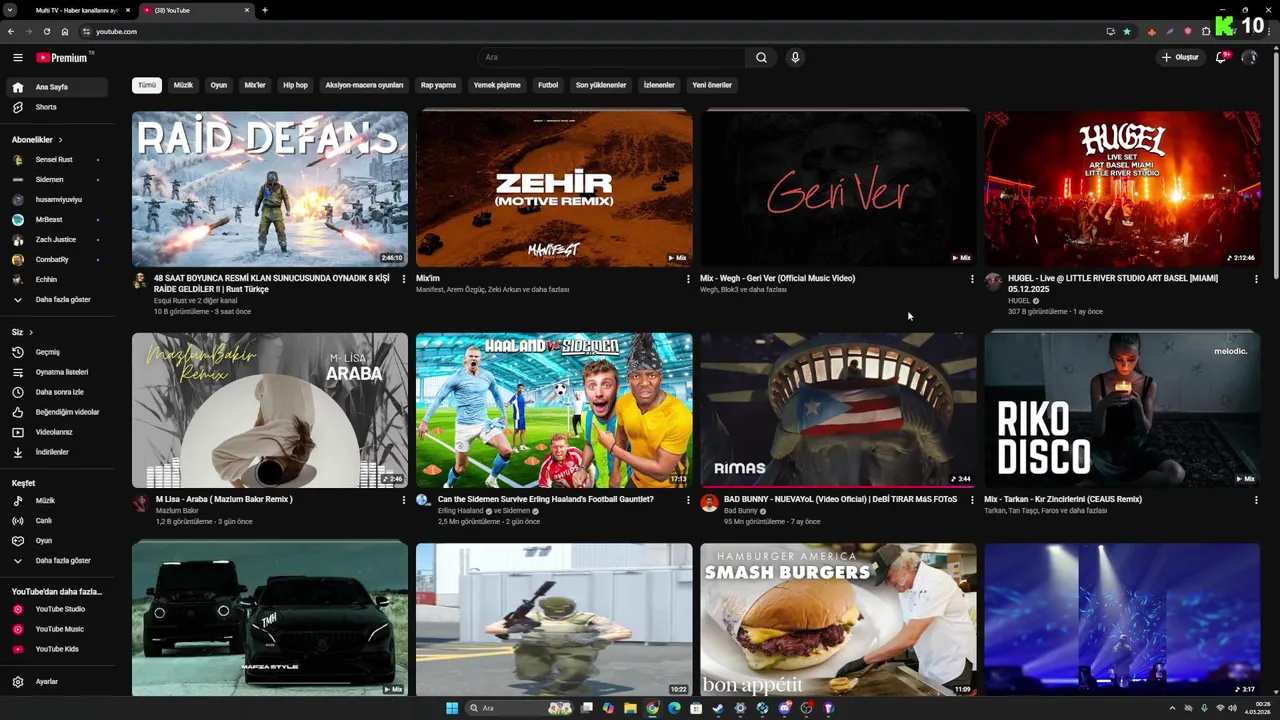This screenshot has width=1280, height=720.
Task: Play the RIKO DISCO mix thumbnail
Action: [1122, 410]
